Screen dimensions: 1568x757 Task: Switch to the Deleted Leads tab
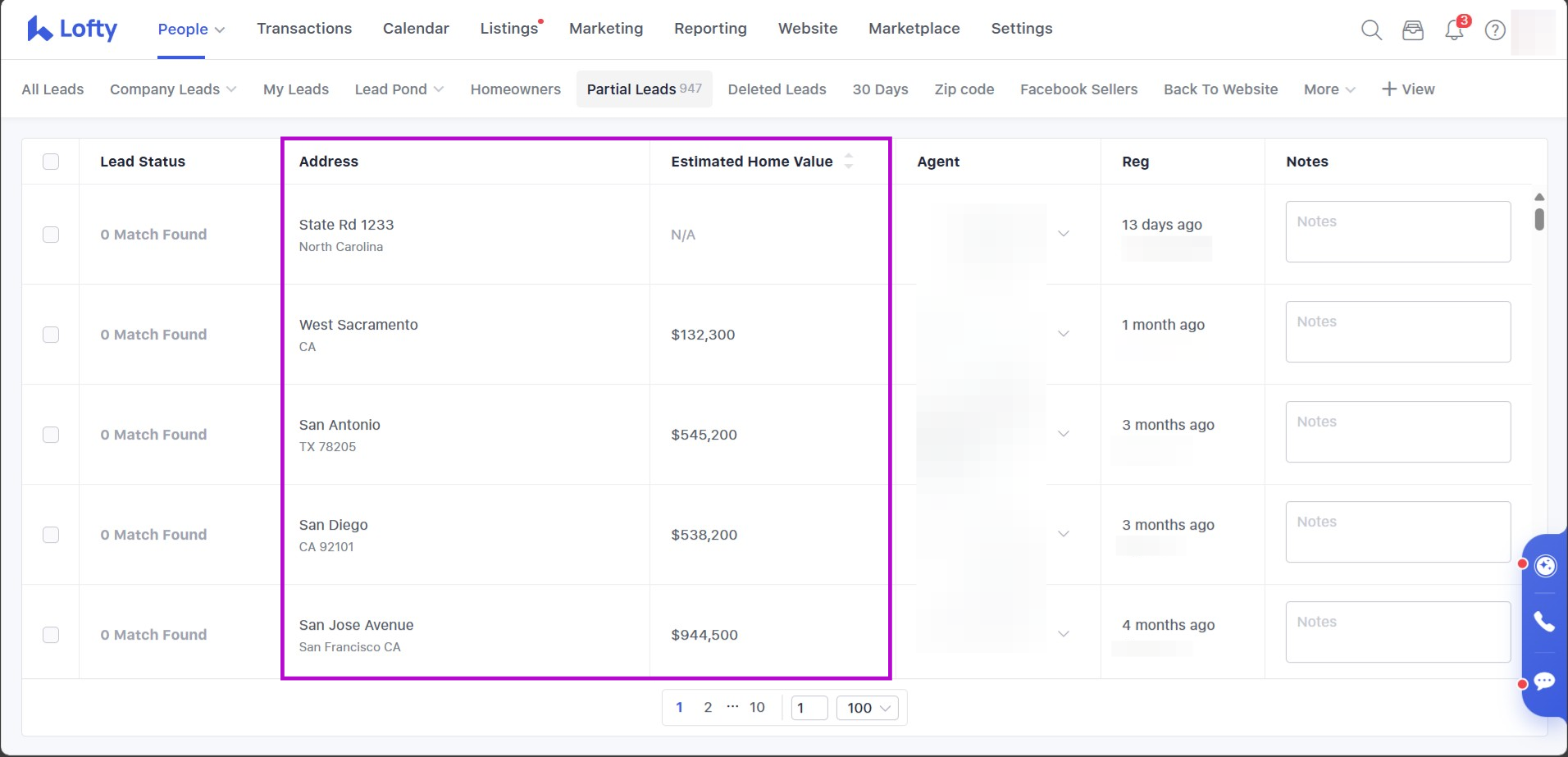pos(777,89)
